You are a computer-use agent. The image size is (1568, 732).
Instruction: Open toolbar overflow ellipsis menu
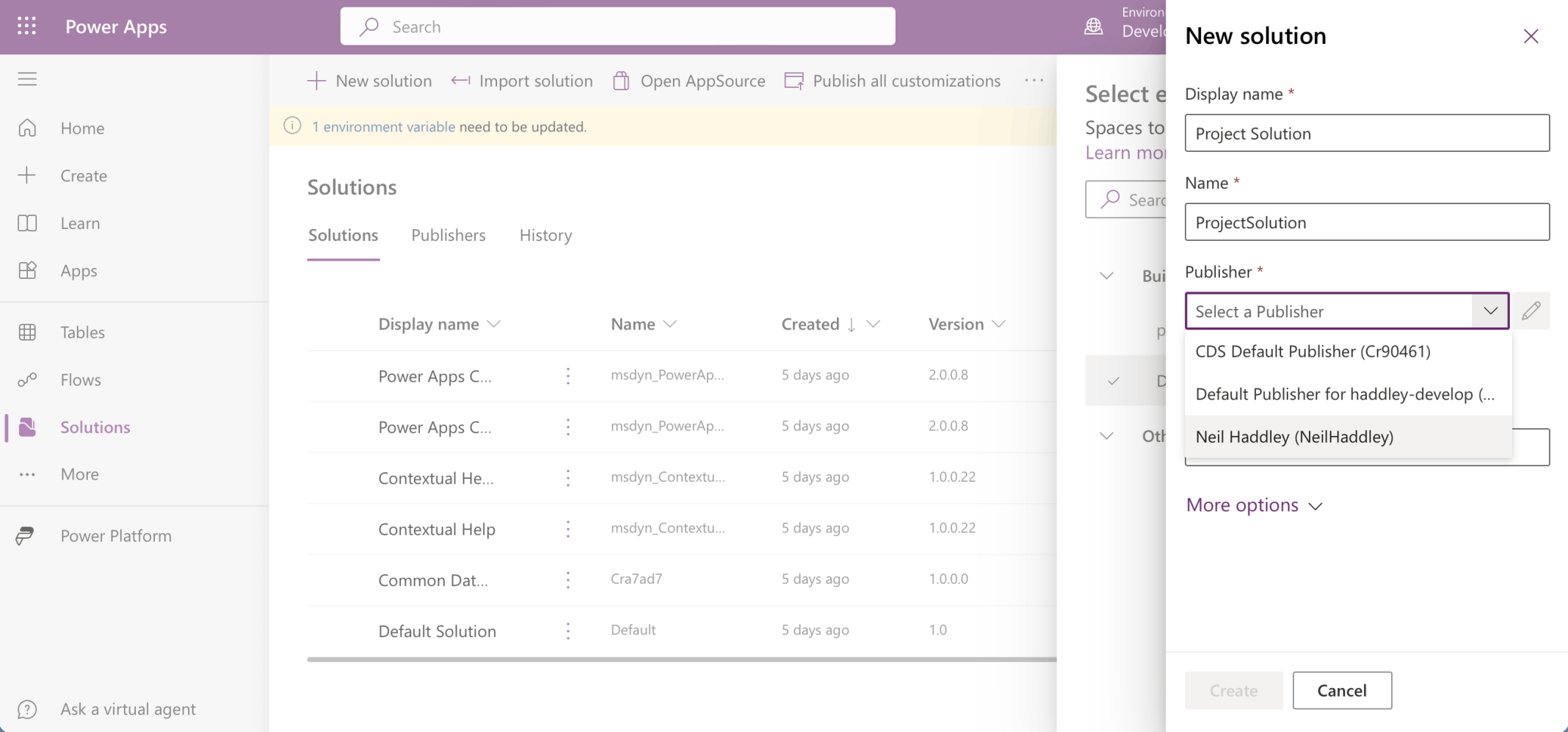click(x=1034, y=81)
